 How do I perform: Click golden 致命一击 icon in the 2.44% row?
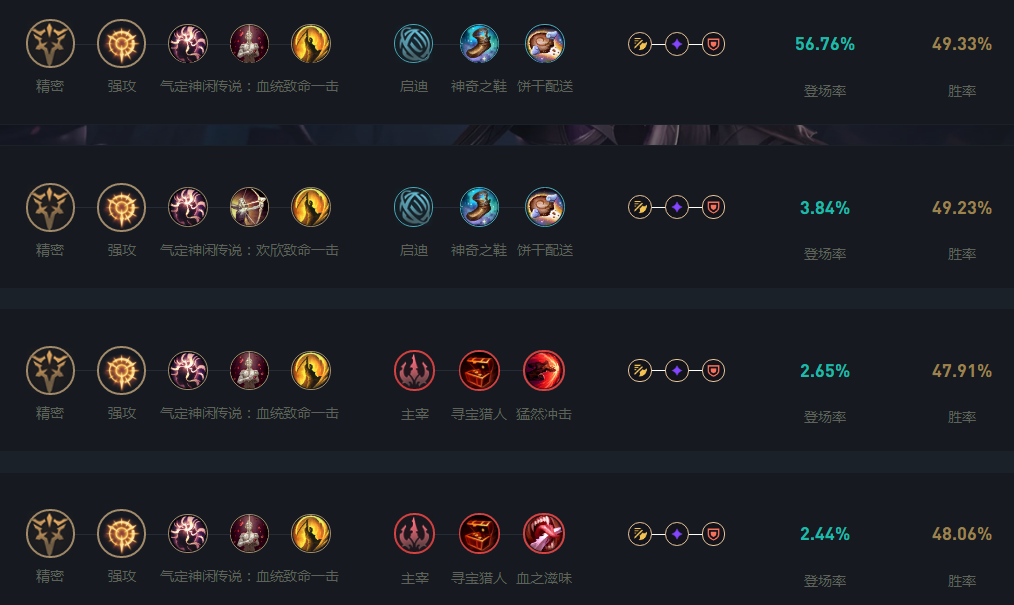(x=311, y=534)
